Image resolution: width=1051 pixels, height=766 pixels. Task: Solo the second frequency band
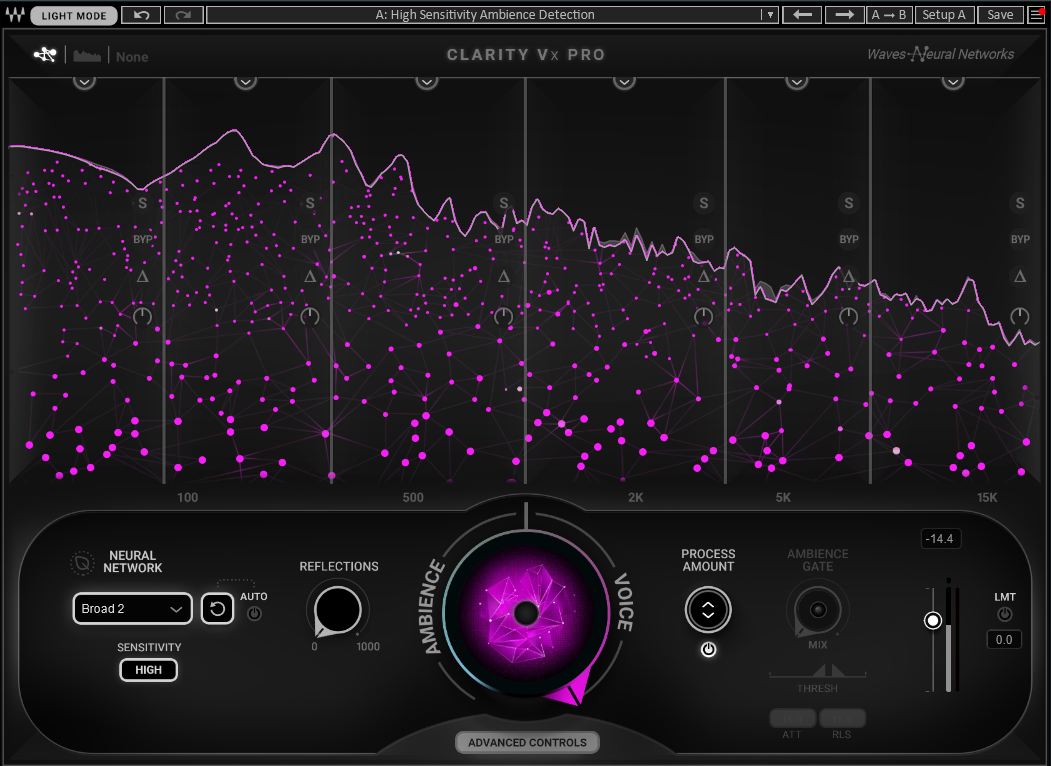(x=310, y=203)
